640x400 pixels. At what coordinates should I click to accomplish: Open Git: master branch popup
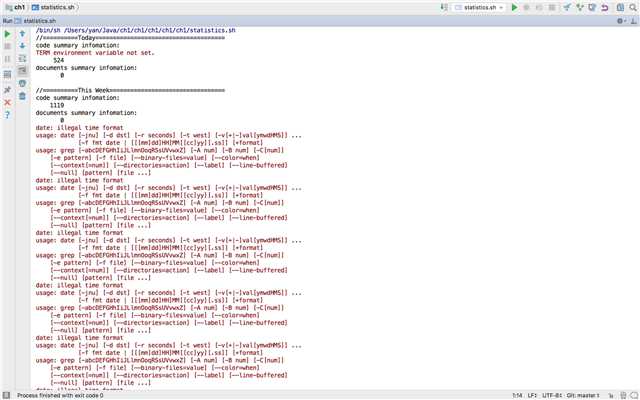click(583, 395)
